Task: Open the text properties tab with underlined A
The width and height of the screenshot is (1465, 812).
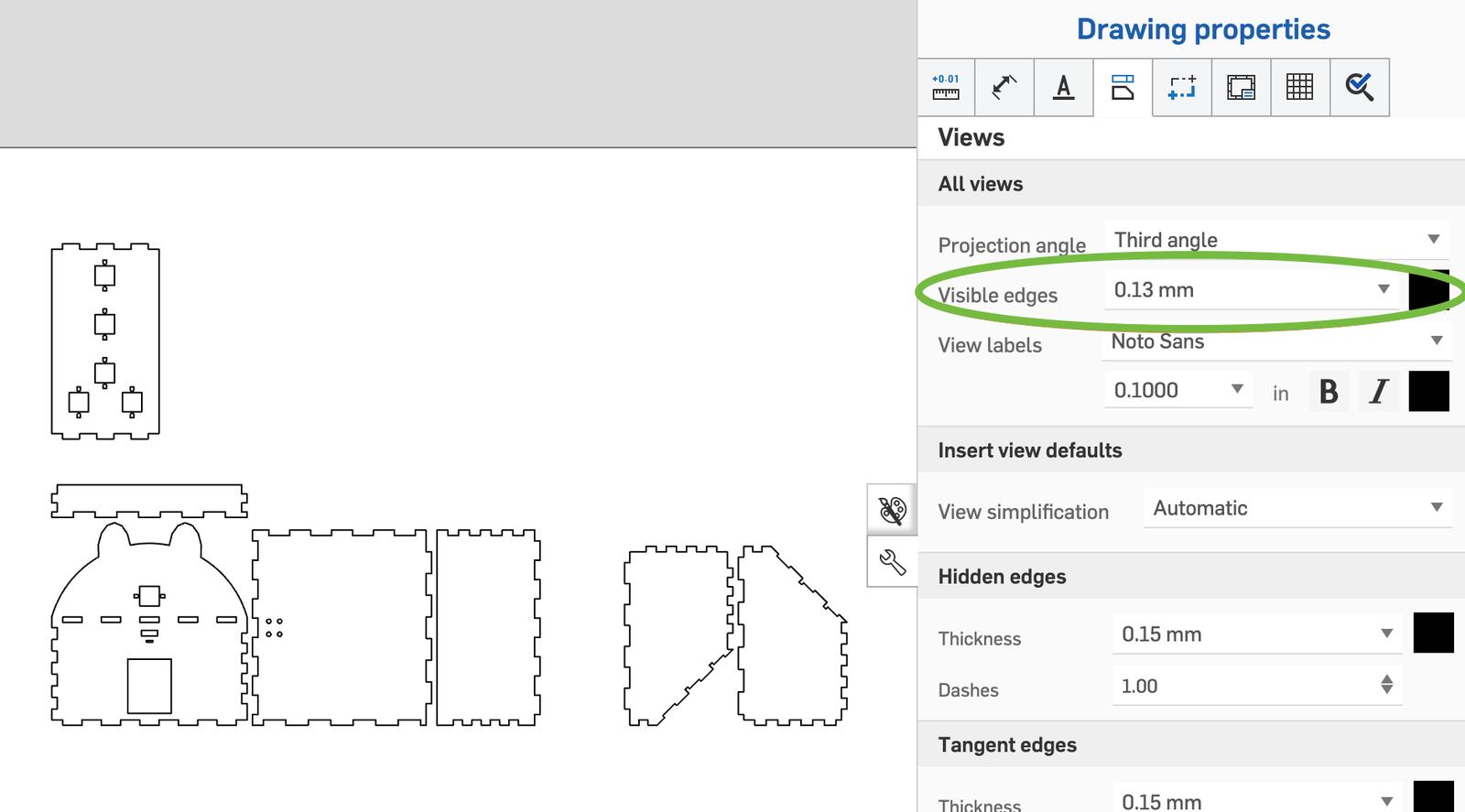Action: 1063,87
